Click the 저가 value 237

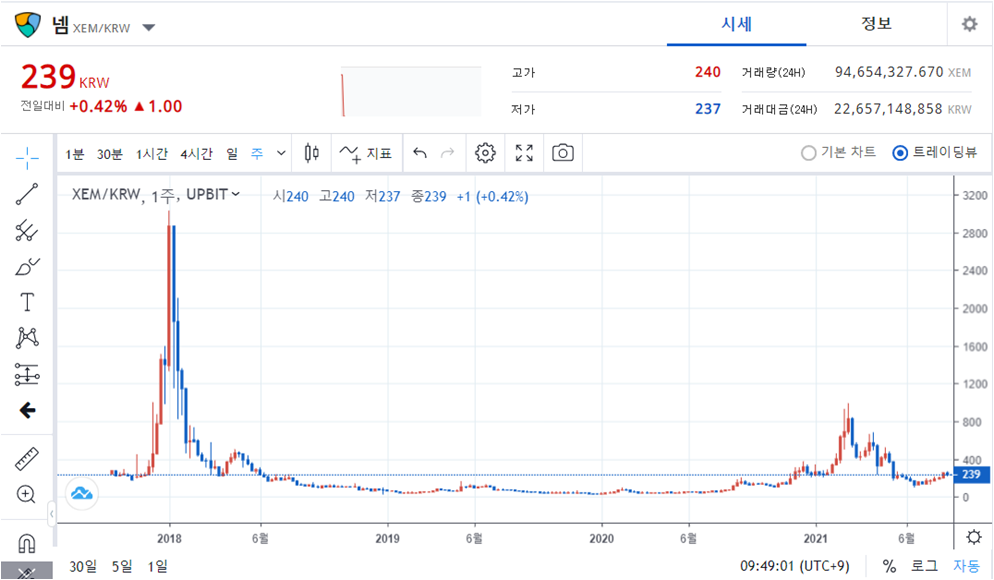pyautogui.click(x=707, y=109)
